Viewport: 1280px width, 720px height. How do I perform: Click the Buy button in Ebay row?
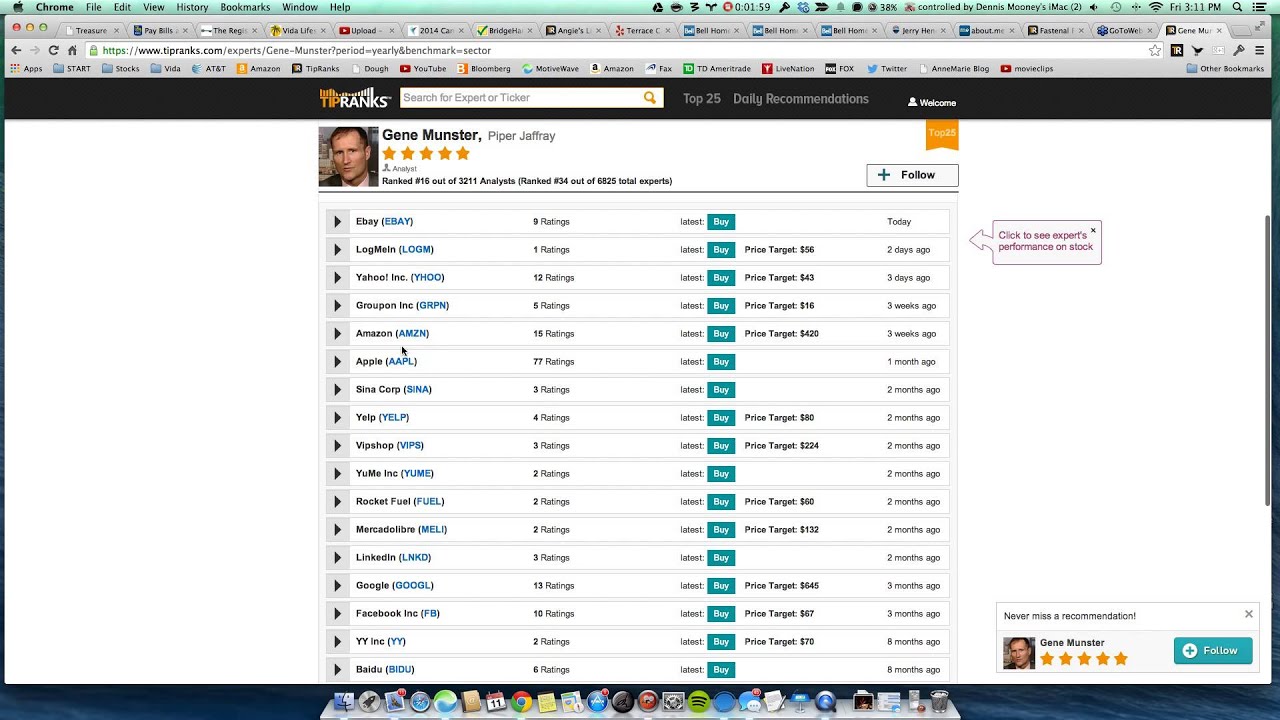click(x=721, y=222)
